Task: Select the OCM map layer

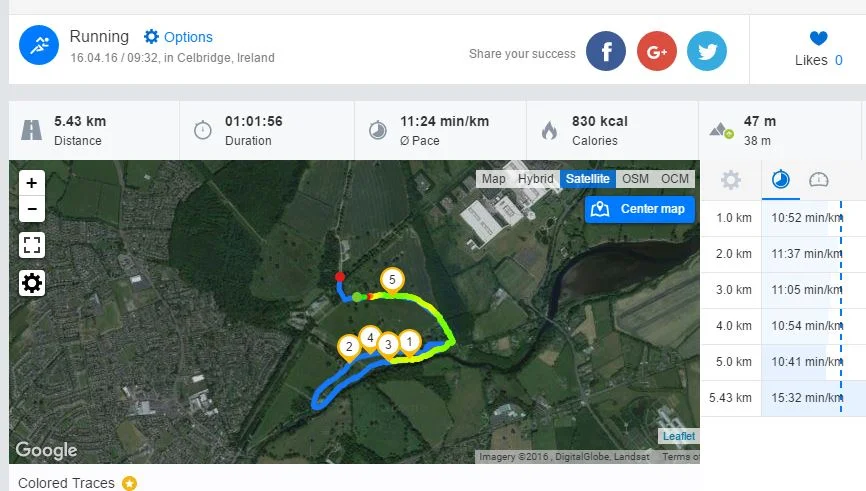Action: 675,179
